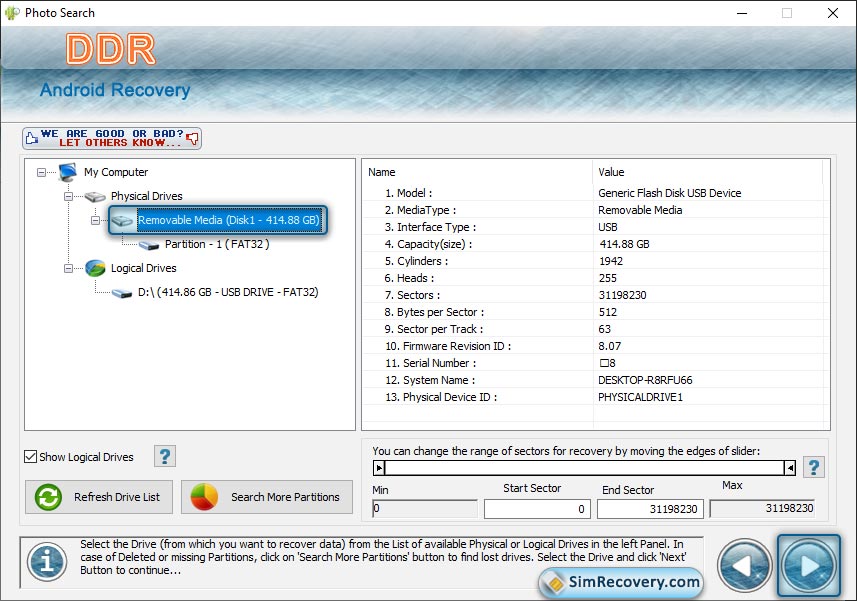Open help for sector range slider
The width and height of the screenshot is (857, 601).
pos(814,467)
